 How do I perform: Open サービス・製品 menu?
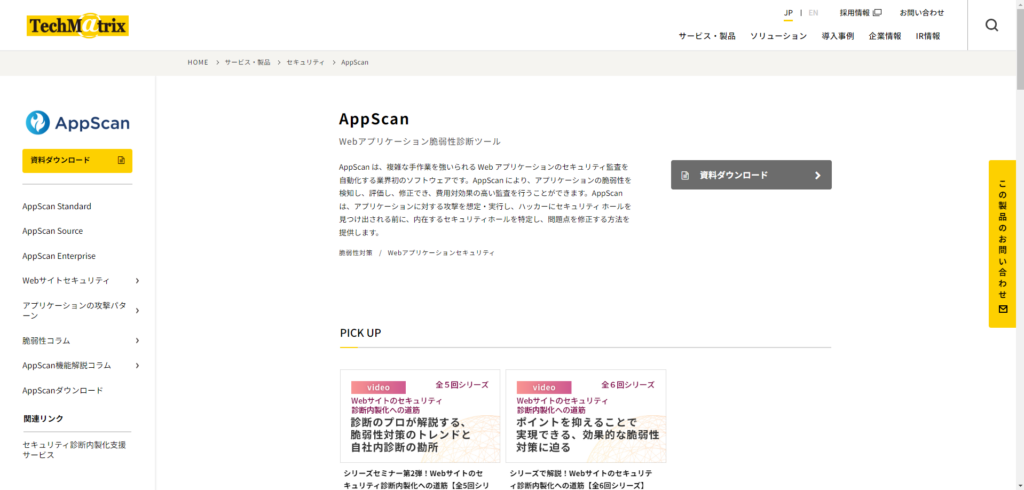tap(706, 36)
